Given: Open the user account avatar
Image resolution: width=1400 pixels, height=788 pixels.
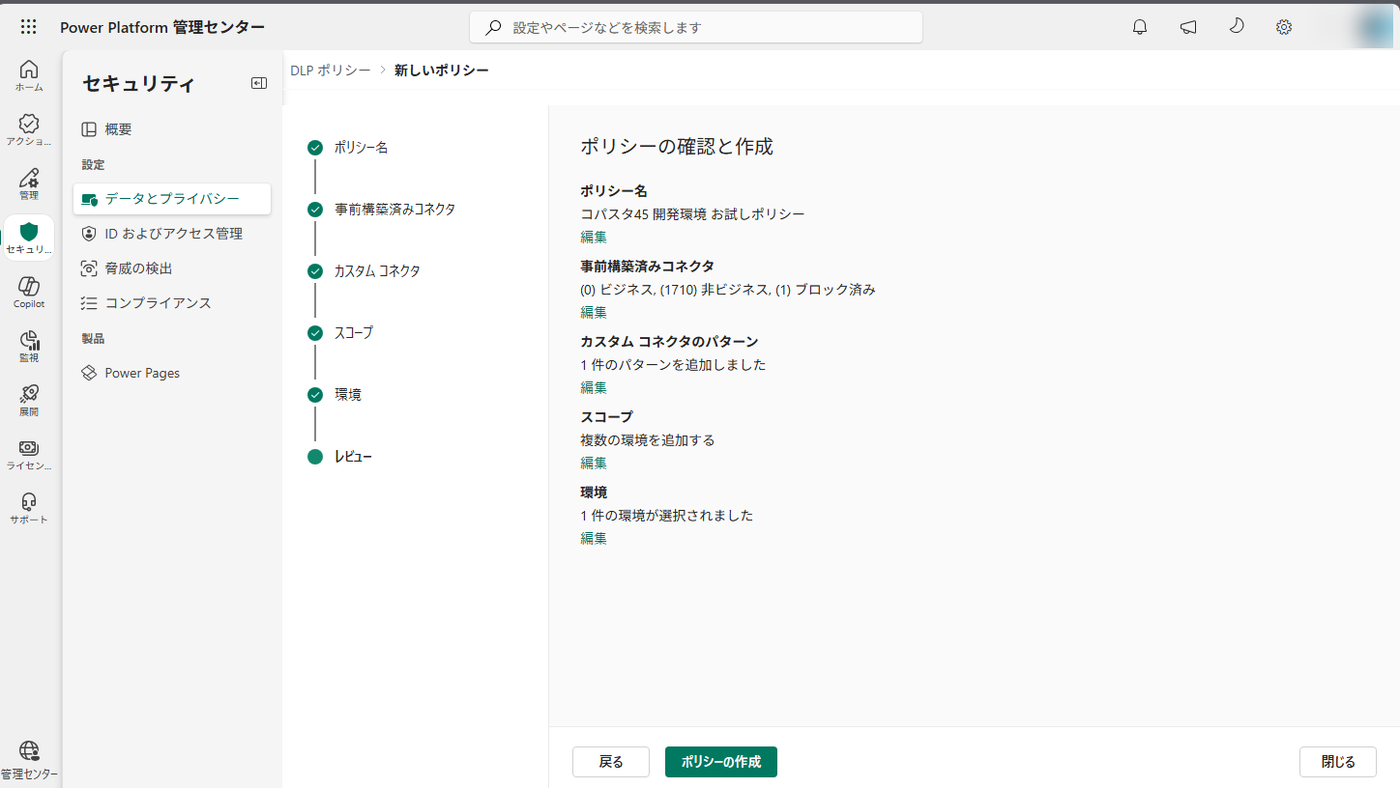Looking at the screenshot, I should [1376, 27].
